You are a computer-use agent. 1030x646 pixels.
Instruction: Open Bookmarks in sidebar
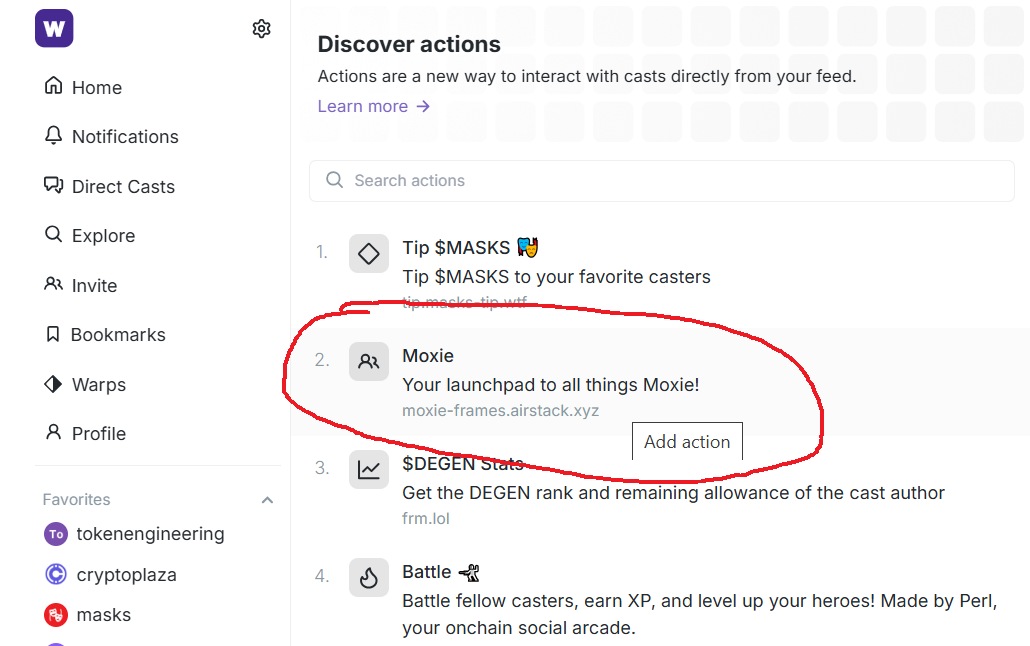click(x=117, y=335)
